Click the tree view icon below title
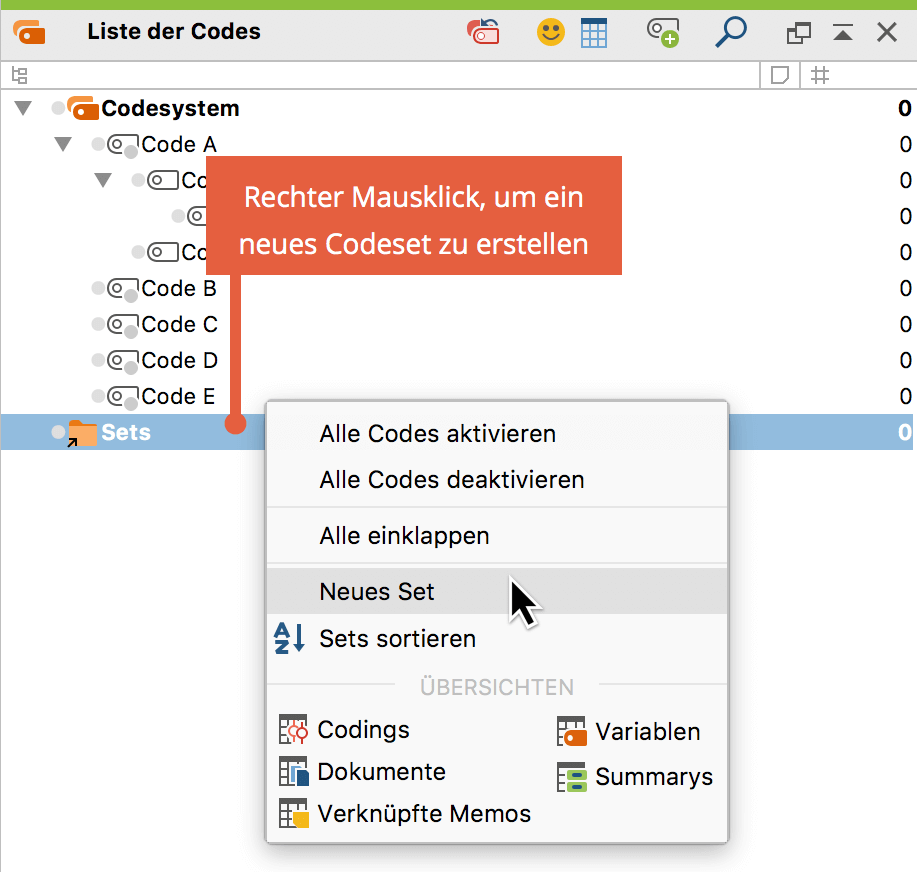The width and height of the screenshot is (917, 872). [x=20, y=75]
